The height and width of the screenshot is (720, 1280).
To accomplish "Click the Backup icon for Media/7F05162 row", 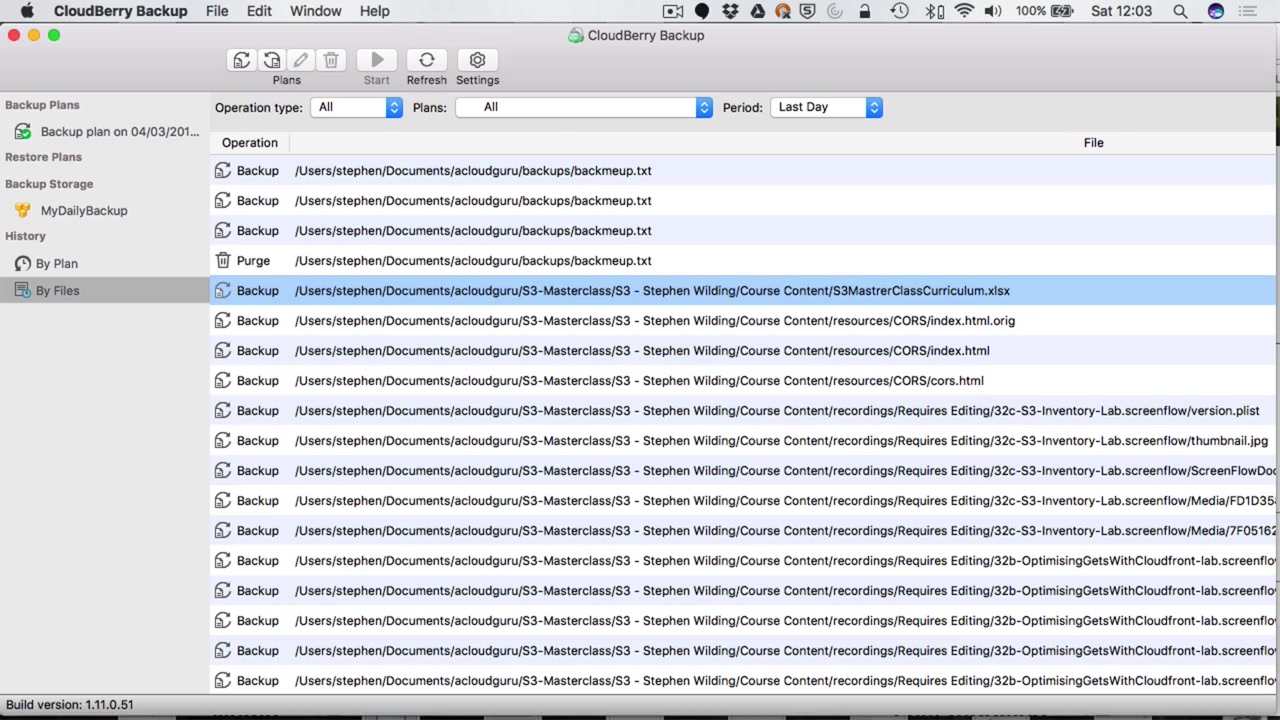I will tap(223, 531).
